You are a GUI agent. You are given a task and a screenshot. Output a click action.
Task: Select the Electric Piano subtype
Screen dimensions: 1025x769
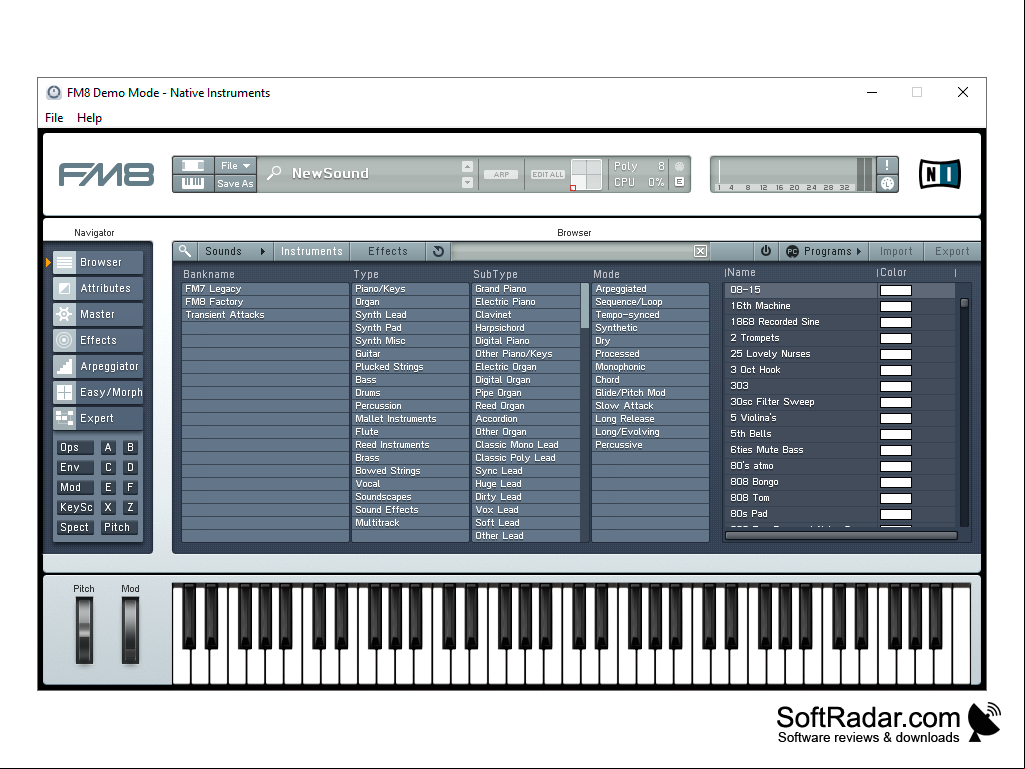pos(526,302)
